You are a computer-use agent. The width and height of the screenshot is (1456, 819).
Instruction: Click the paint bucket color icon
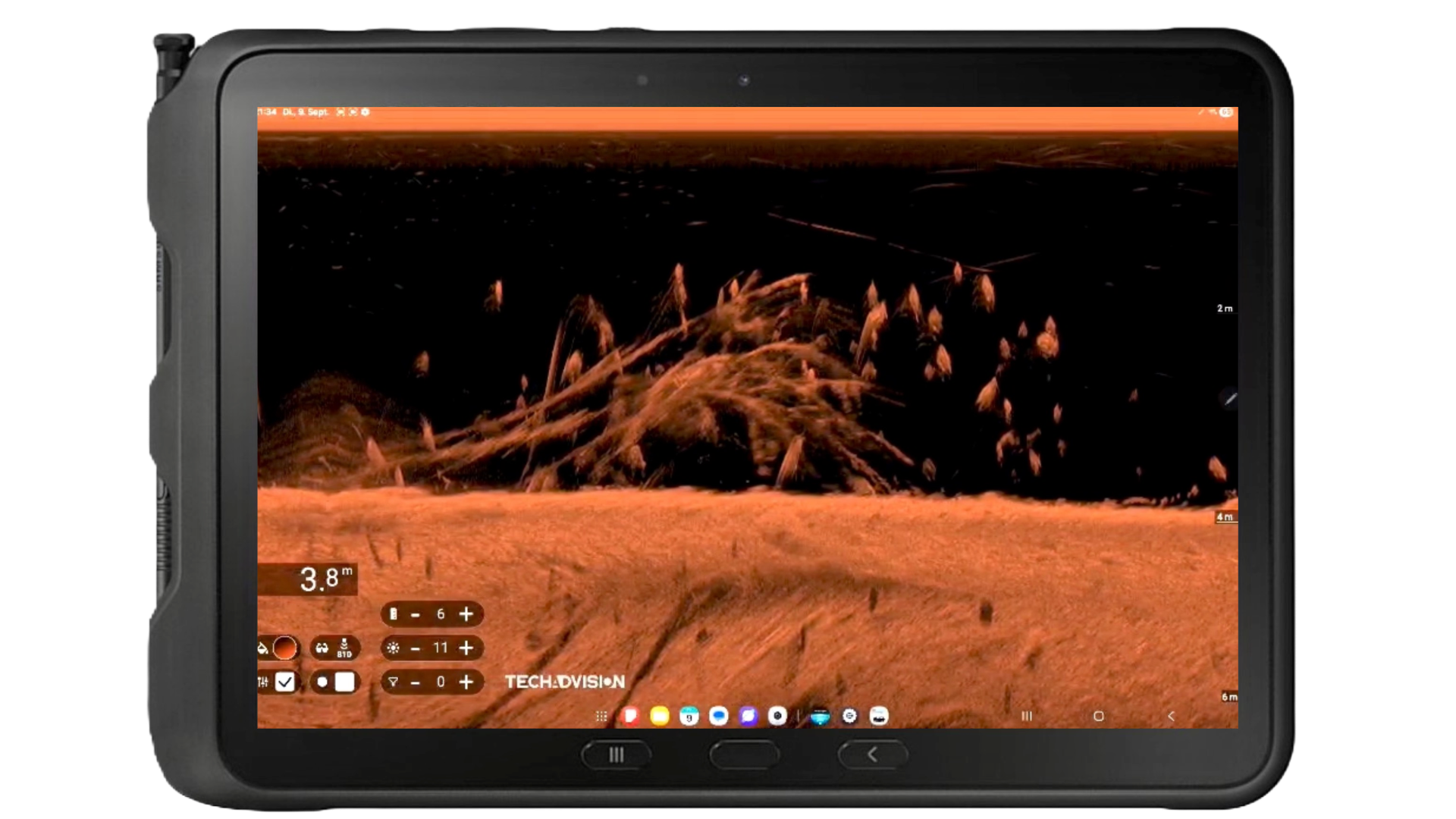coord(262,648)
